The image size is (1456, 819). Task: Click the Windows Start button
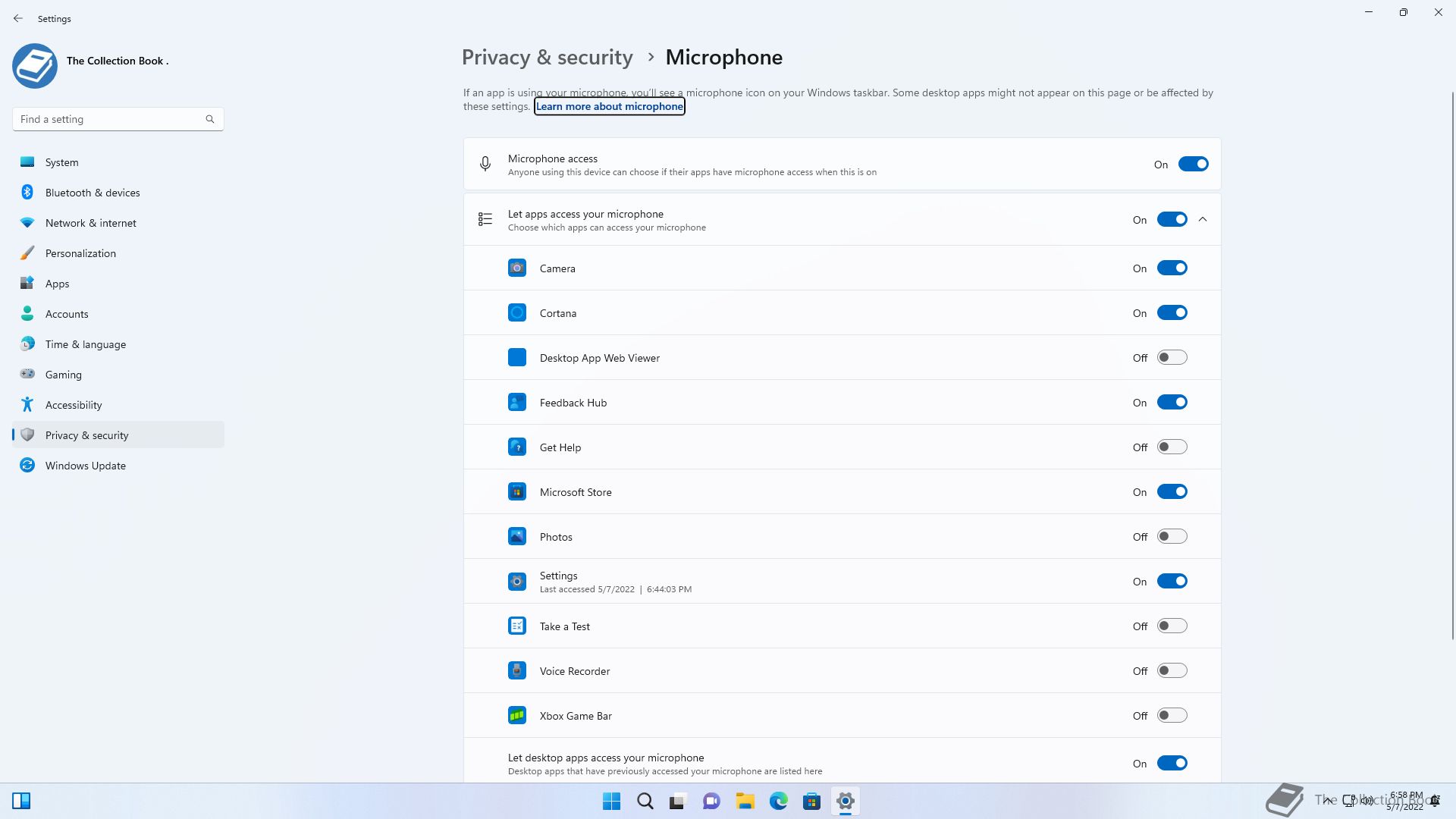coord(611,801)
